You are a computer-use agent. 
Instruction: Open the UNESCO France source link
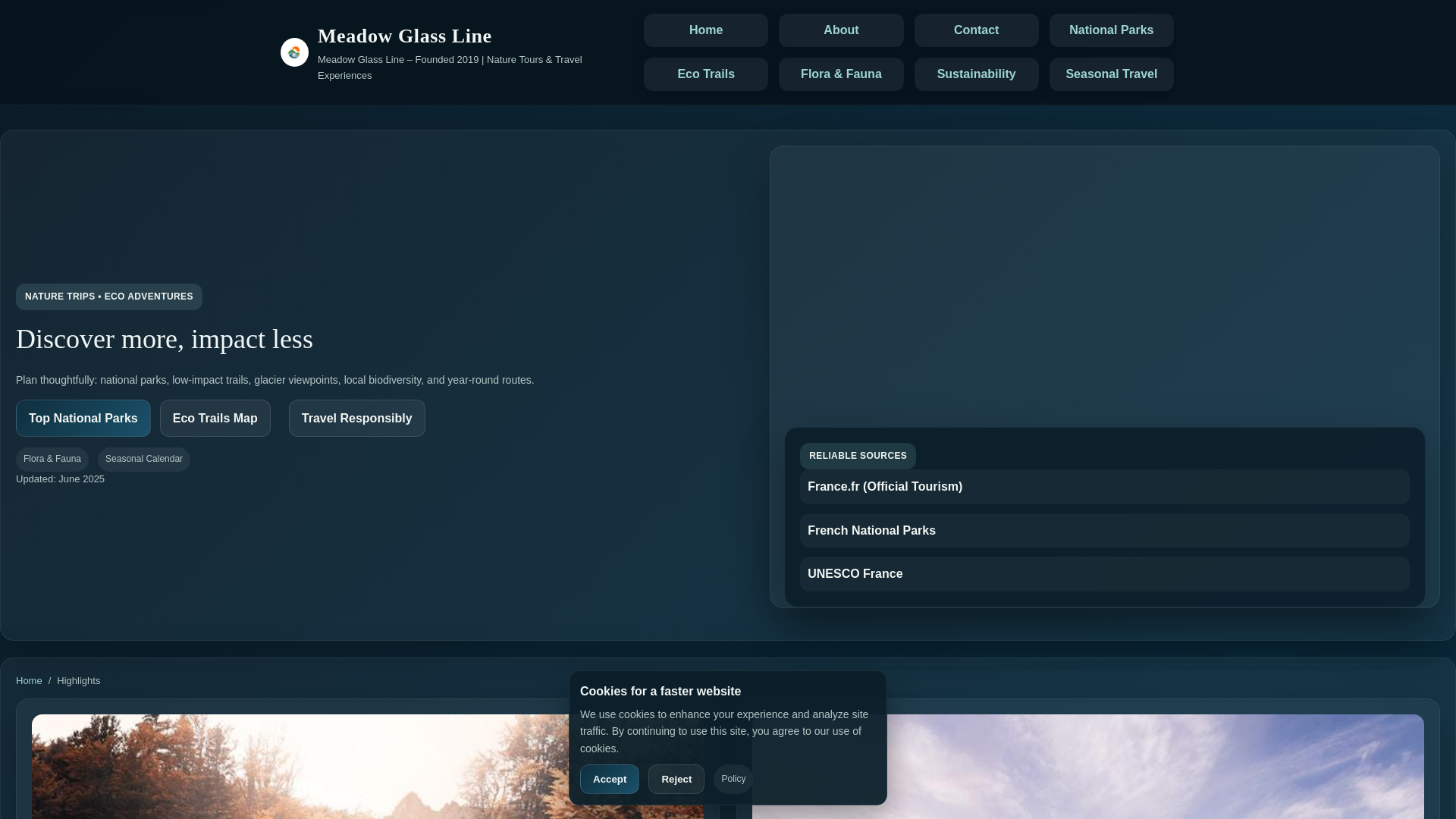1104,574
